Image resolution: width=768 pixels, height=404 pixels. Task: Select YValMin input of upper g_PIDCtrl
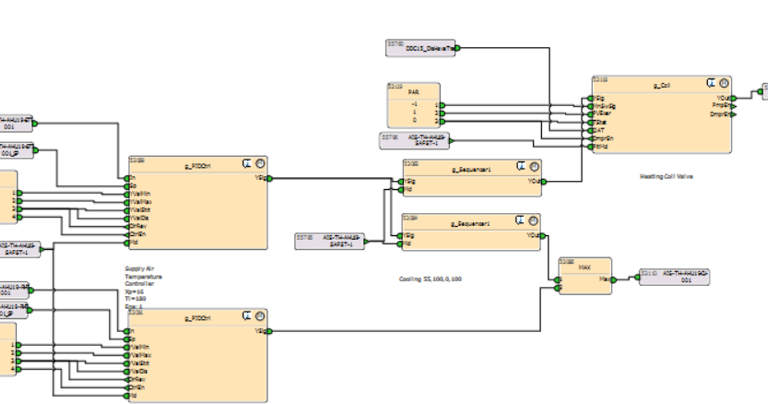[x=127, y=194]
